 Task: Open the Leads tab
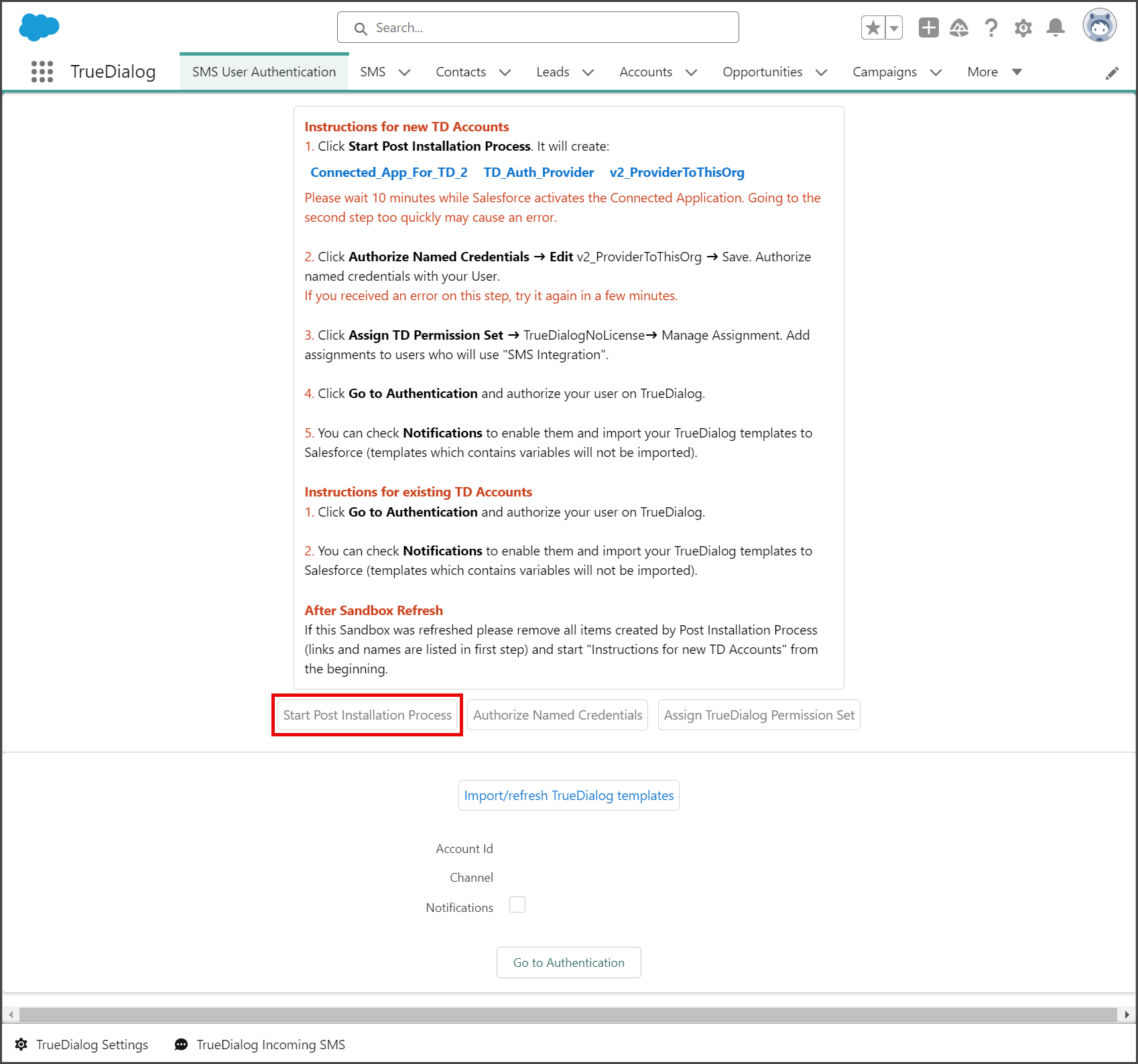pyautogui.click(x=552, y=72)
